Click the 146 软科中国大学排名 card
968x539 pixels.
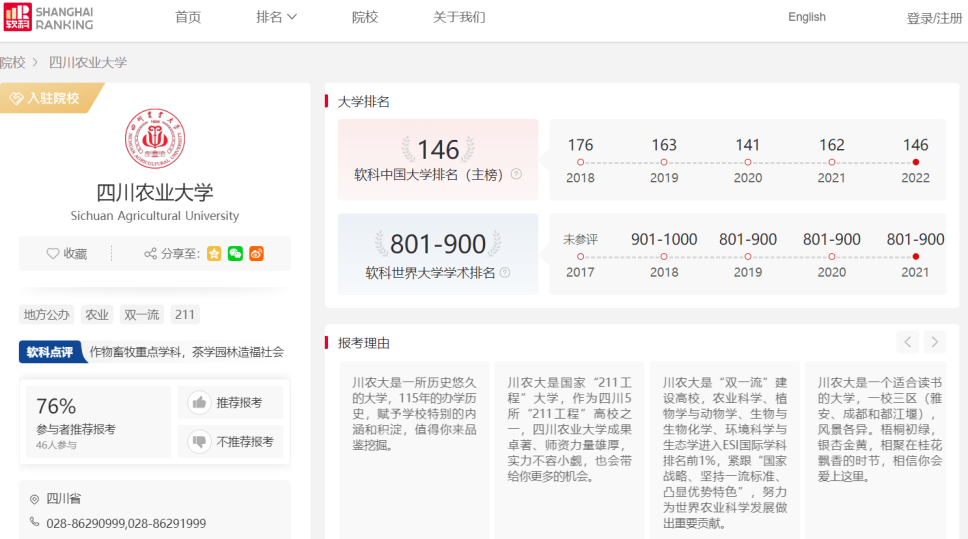click(438, 159)
